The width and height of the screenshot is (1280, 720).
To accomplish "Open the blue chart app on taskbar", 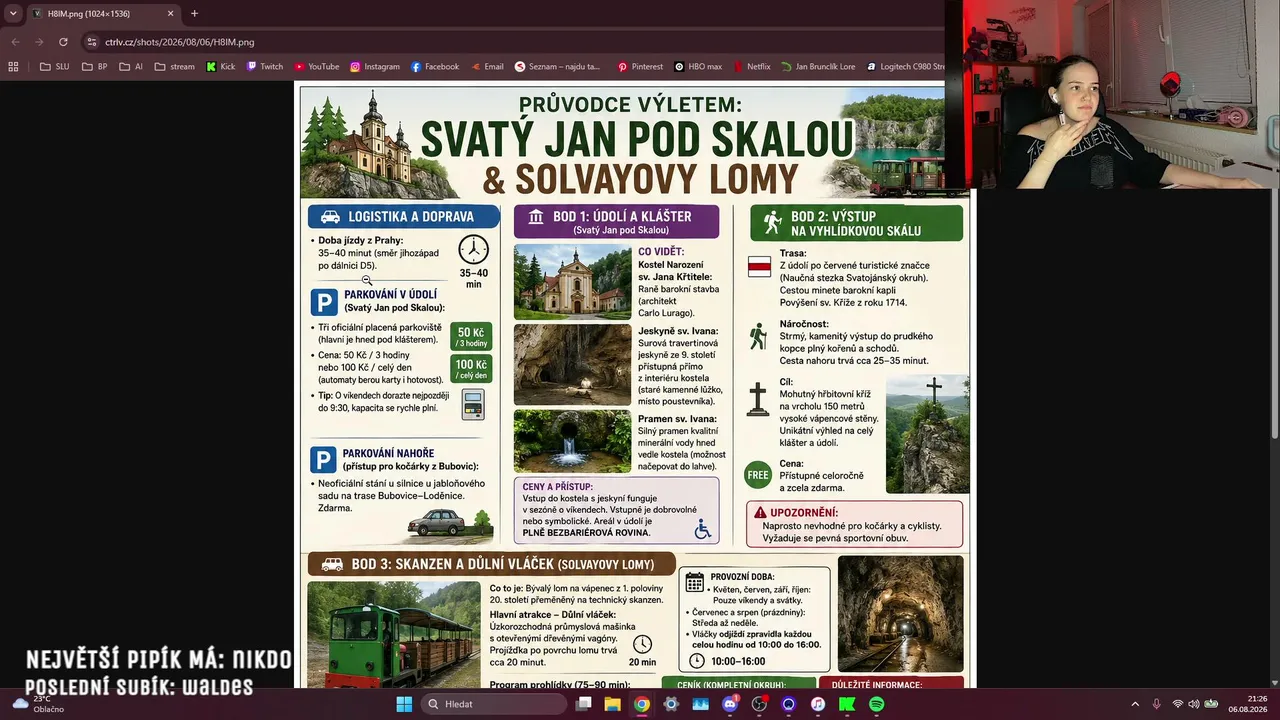I will (700, 704).
